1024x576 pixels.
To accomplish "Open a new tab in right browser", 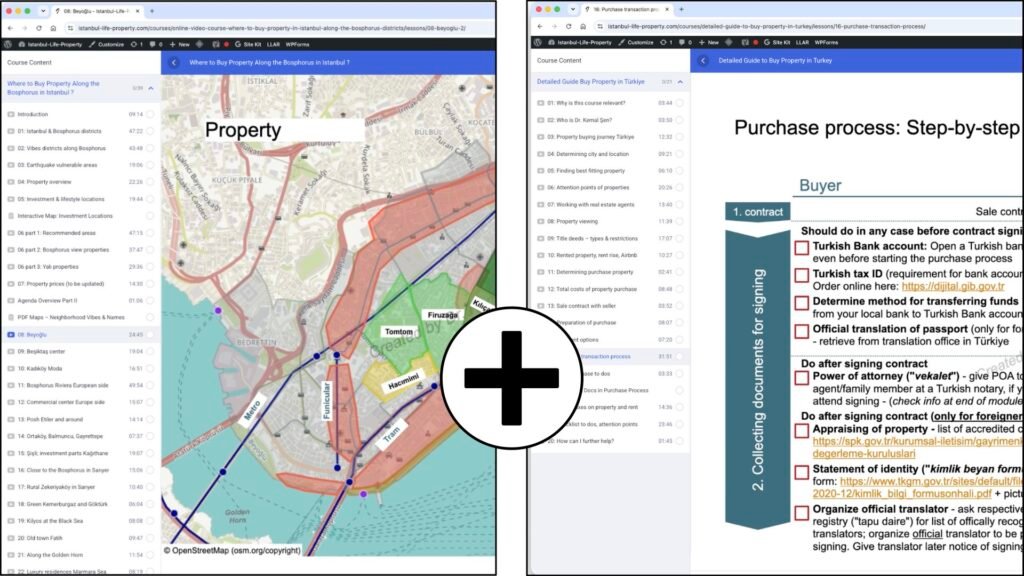I will 681,10.
